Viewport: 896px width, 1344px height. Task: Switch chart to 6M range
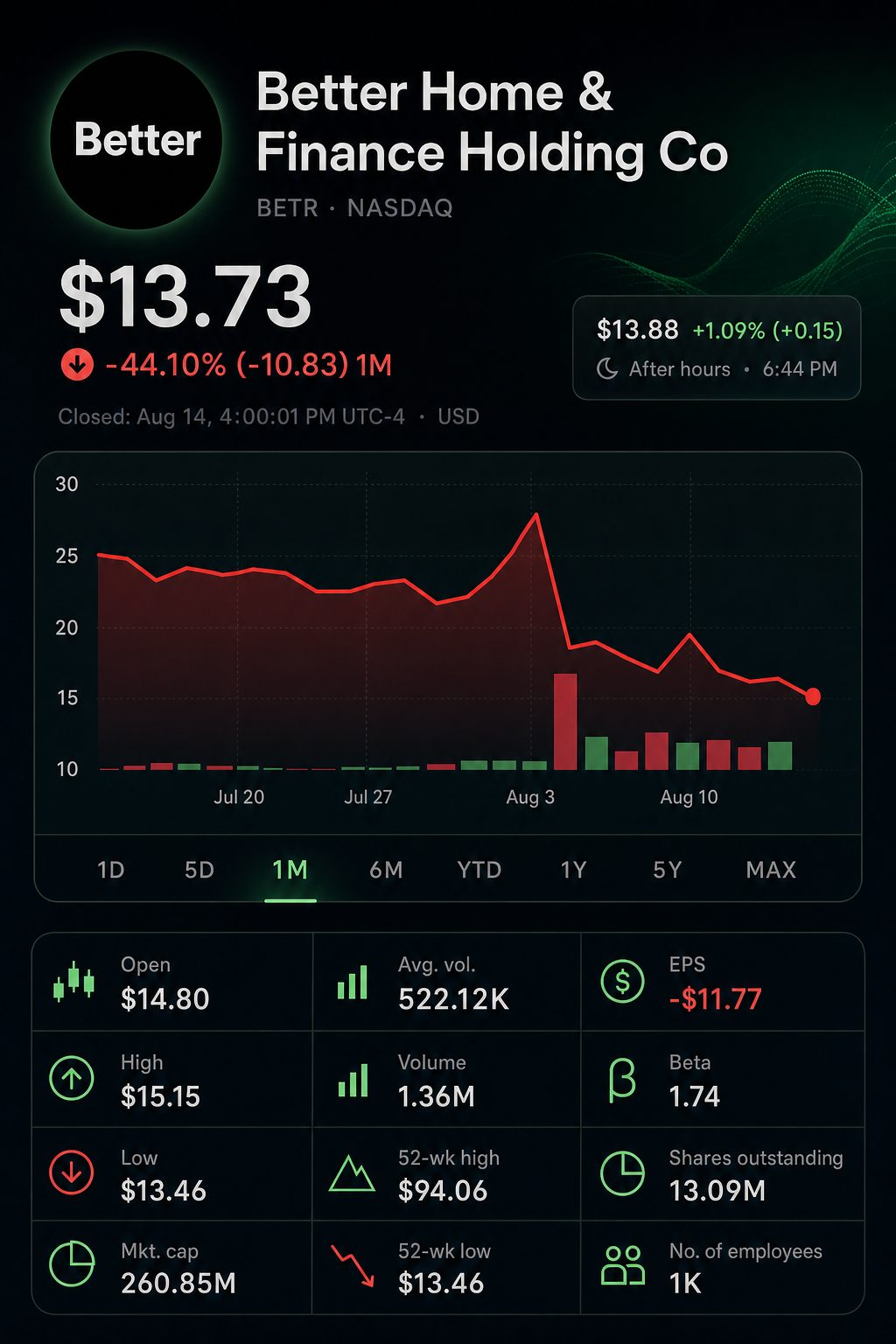click(386, 870)
